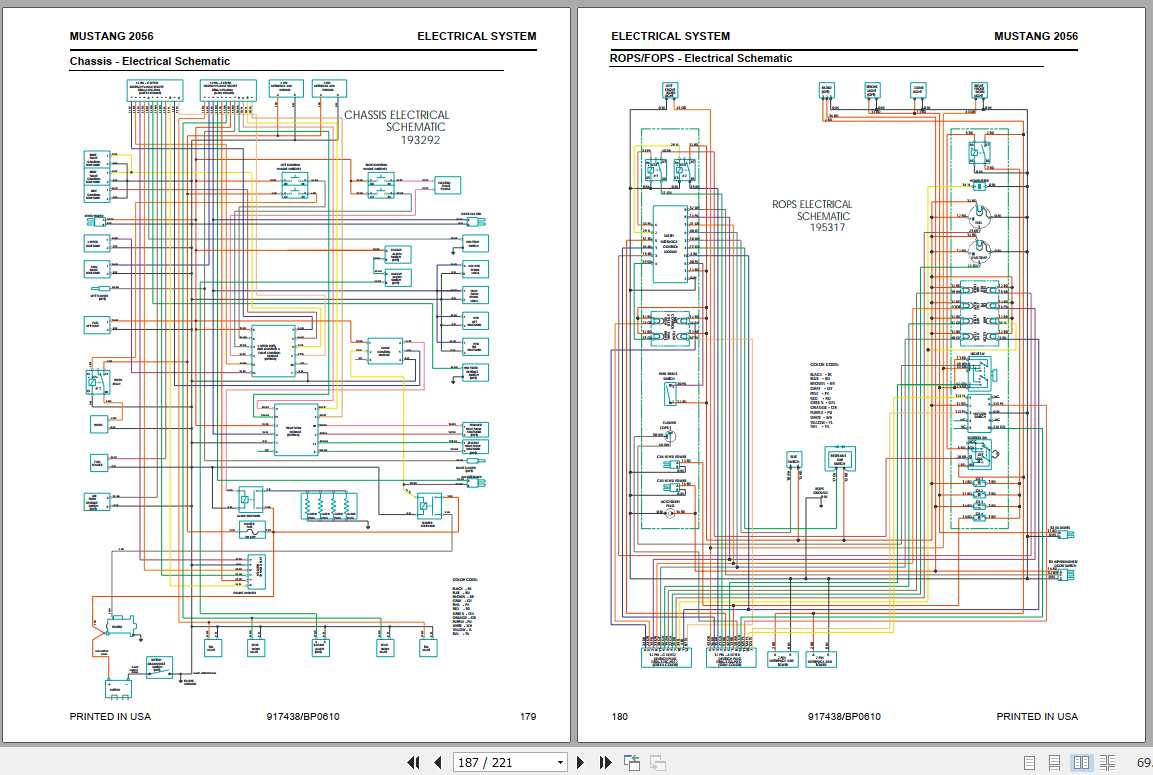Screen dimensions: 1153x775
Task: Select the snapshot tool with the green arrow
Action: click(632, 762)
